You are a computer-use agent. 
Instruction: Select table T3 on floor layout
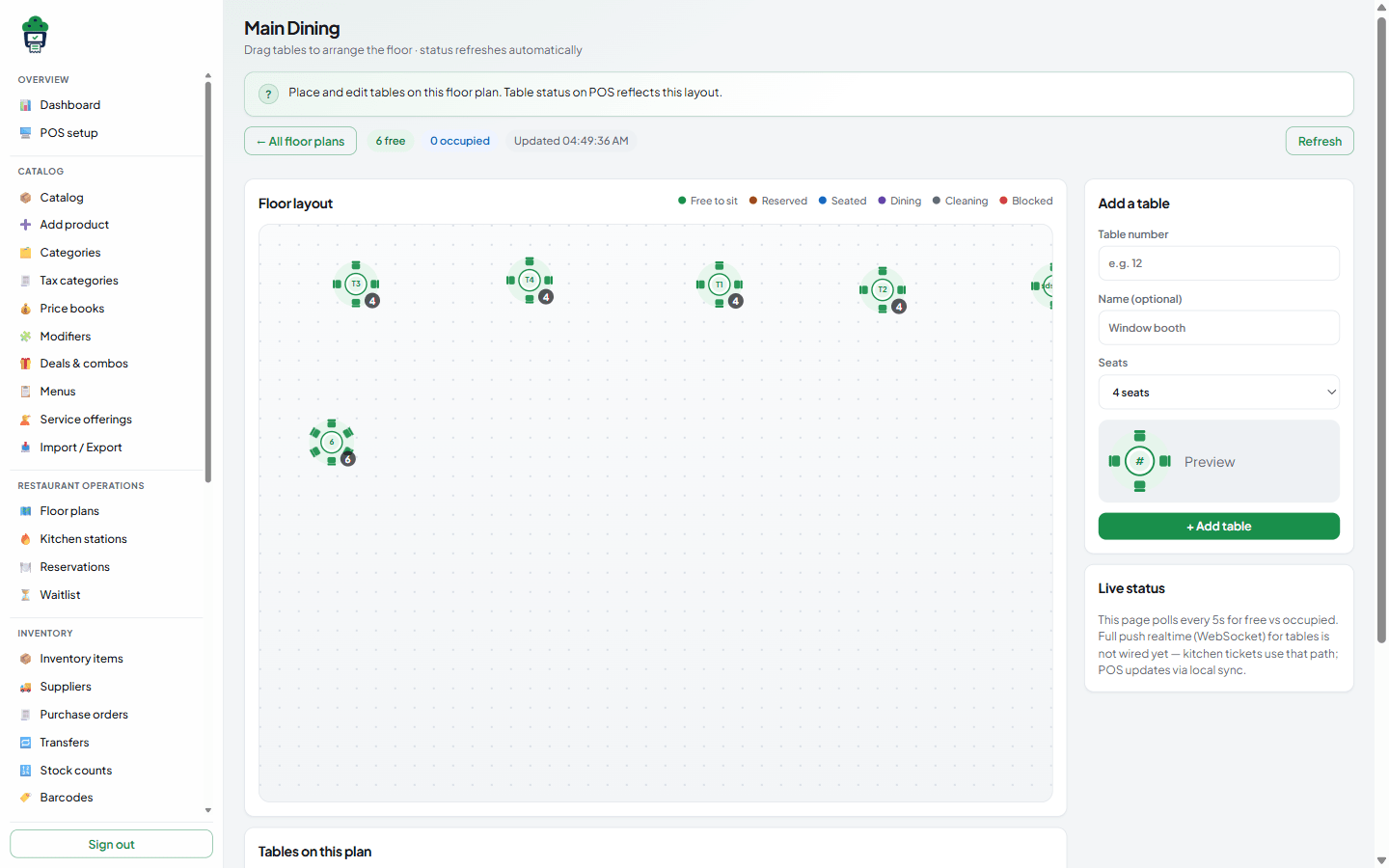(x=356, y=284)
